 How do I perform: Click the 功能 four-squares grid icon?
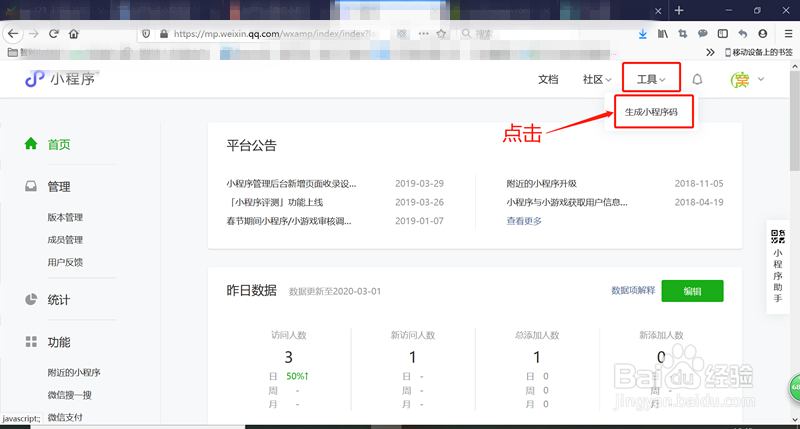pos(31,342)
